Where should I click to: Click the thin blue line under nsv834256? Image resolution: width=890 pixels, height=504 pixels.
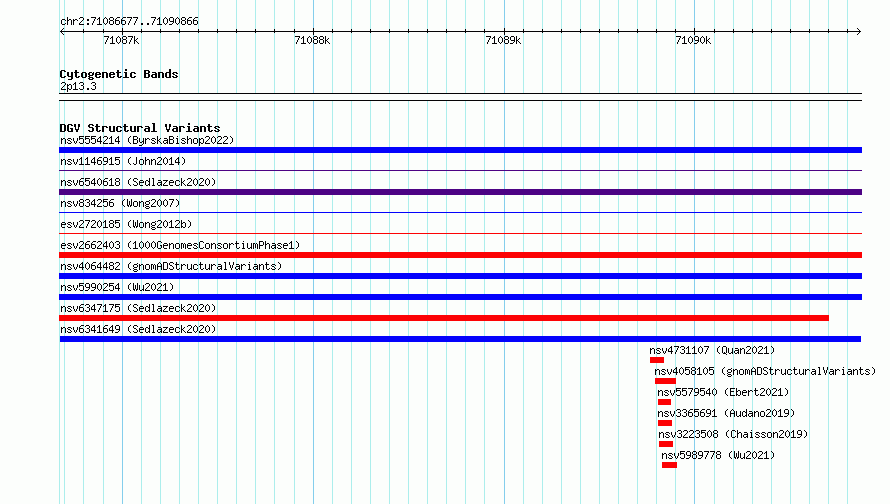(x=460, y=212)
